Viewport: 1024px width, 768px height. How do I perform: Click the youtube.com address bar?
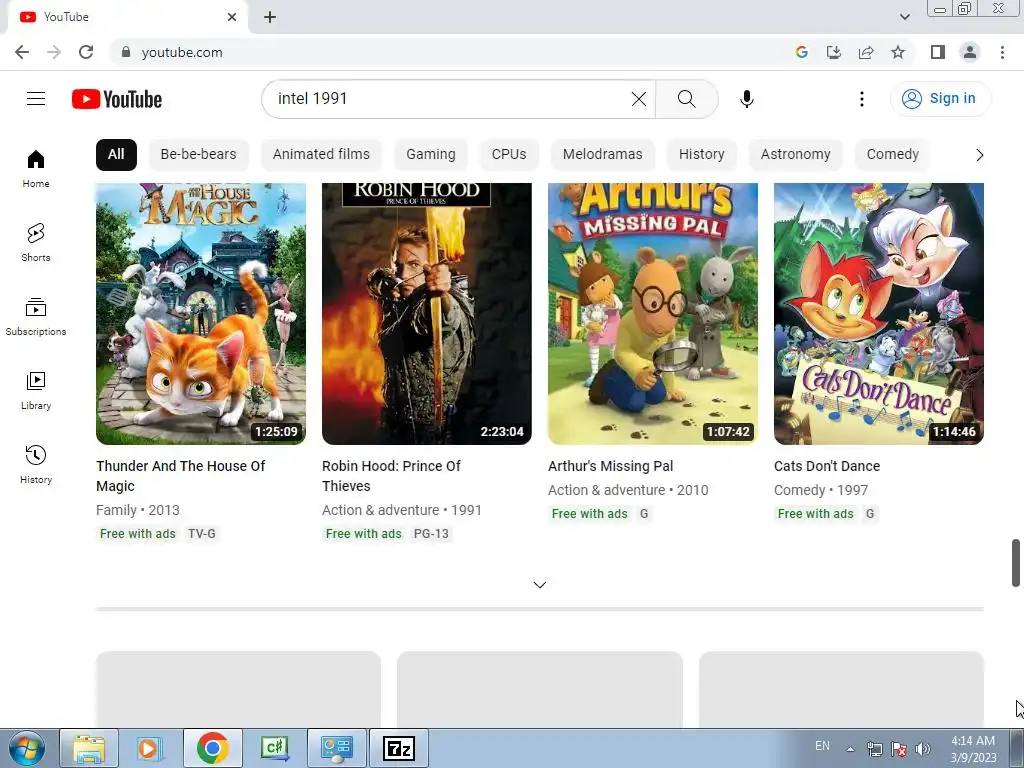click(451, 52)
